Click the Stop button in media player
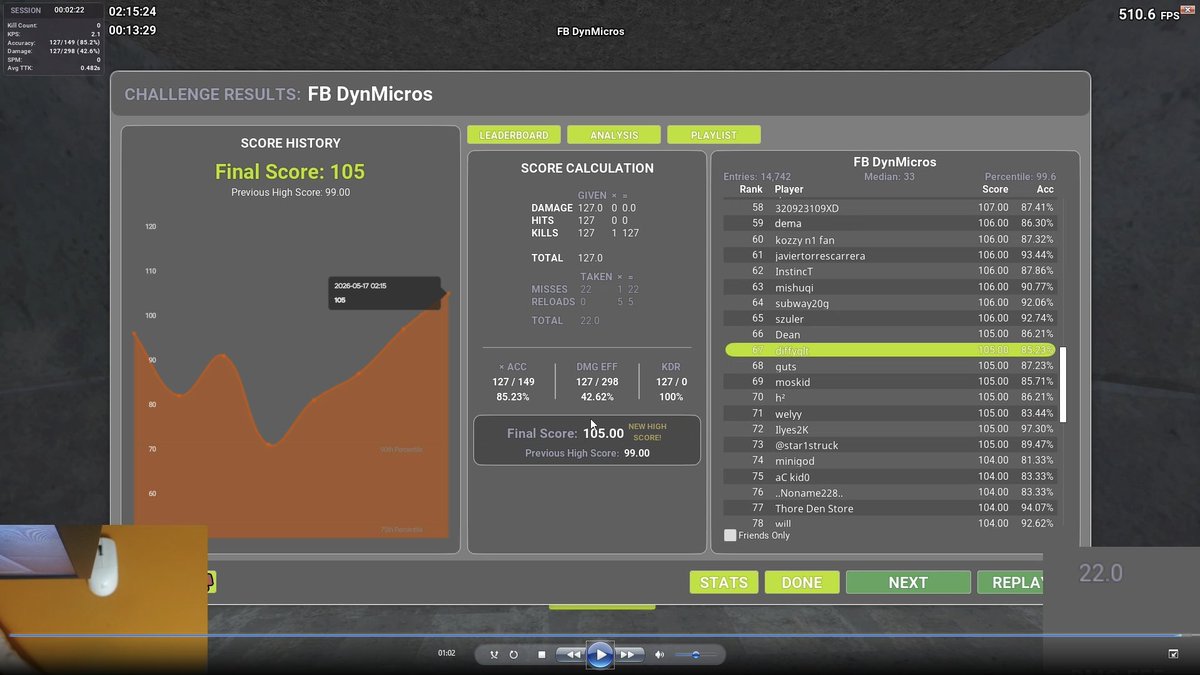The width and height of the screenshot is (1200, 675). tap(541, 654)
